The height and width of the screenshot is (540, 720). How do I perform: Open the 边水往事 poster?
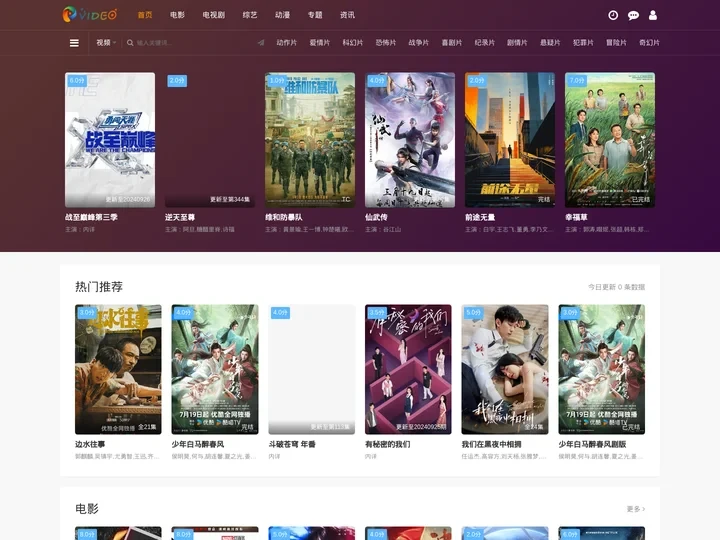tap(118, 369)
